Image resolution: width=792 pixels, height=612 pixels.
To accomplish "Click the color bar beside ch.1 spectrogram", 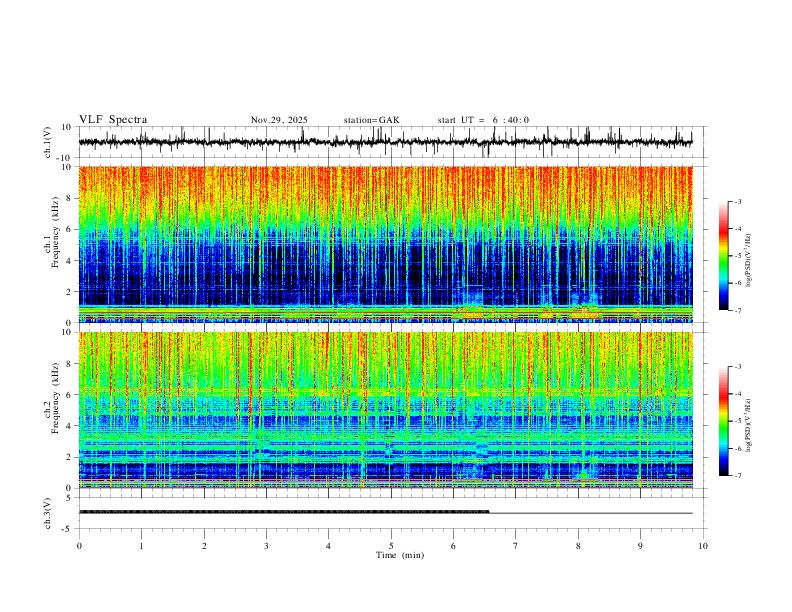I will click(x=724, y=256).
